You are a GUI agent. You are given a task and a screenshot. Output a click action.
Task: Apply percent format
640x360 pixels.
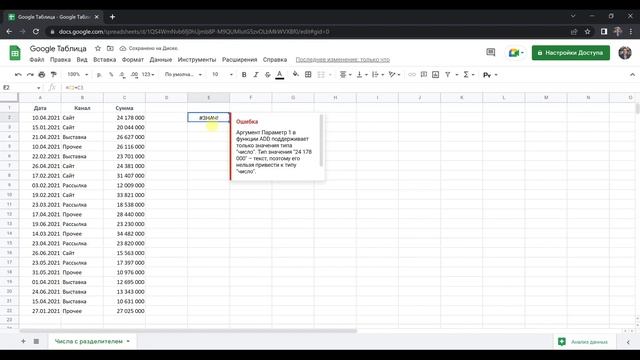pos(111,75)
